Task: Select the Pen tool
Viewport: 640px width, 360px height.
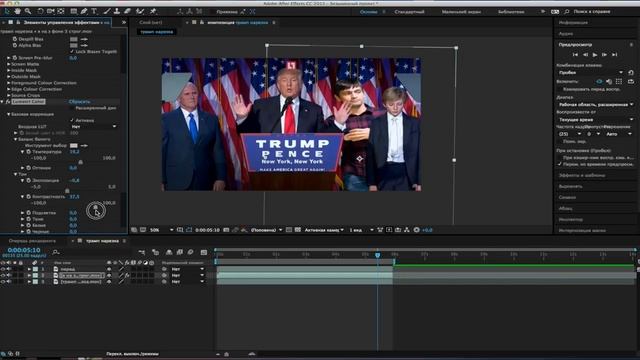Action: click(x=84, y=11)
